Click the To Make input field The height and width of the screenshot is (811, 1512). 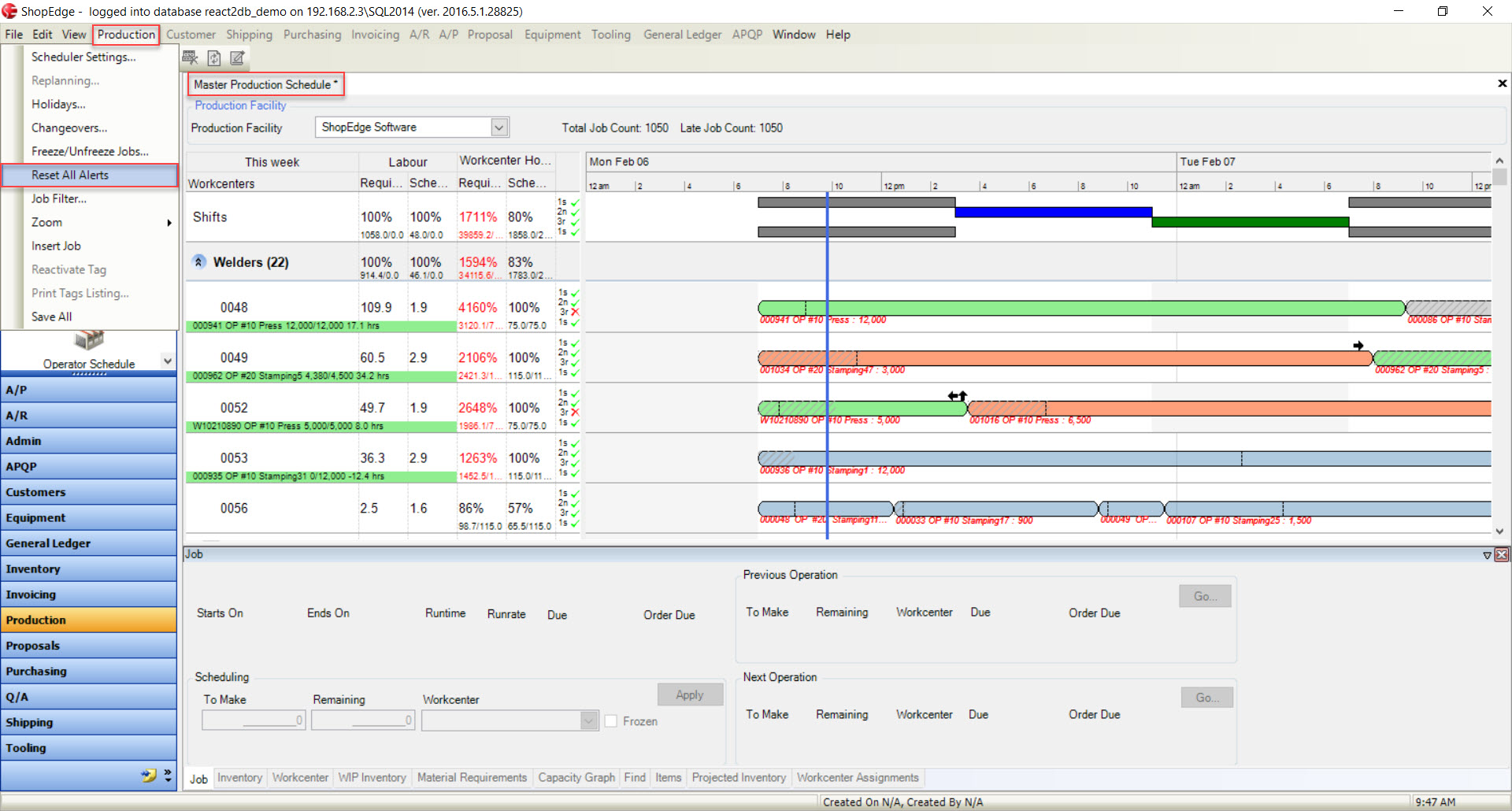point(254,720)
